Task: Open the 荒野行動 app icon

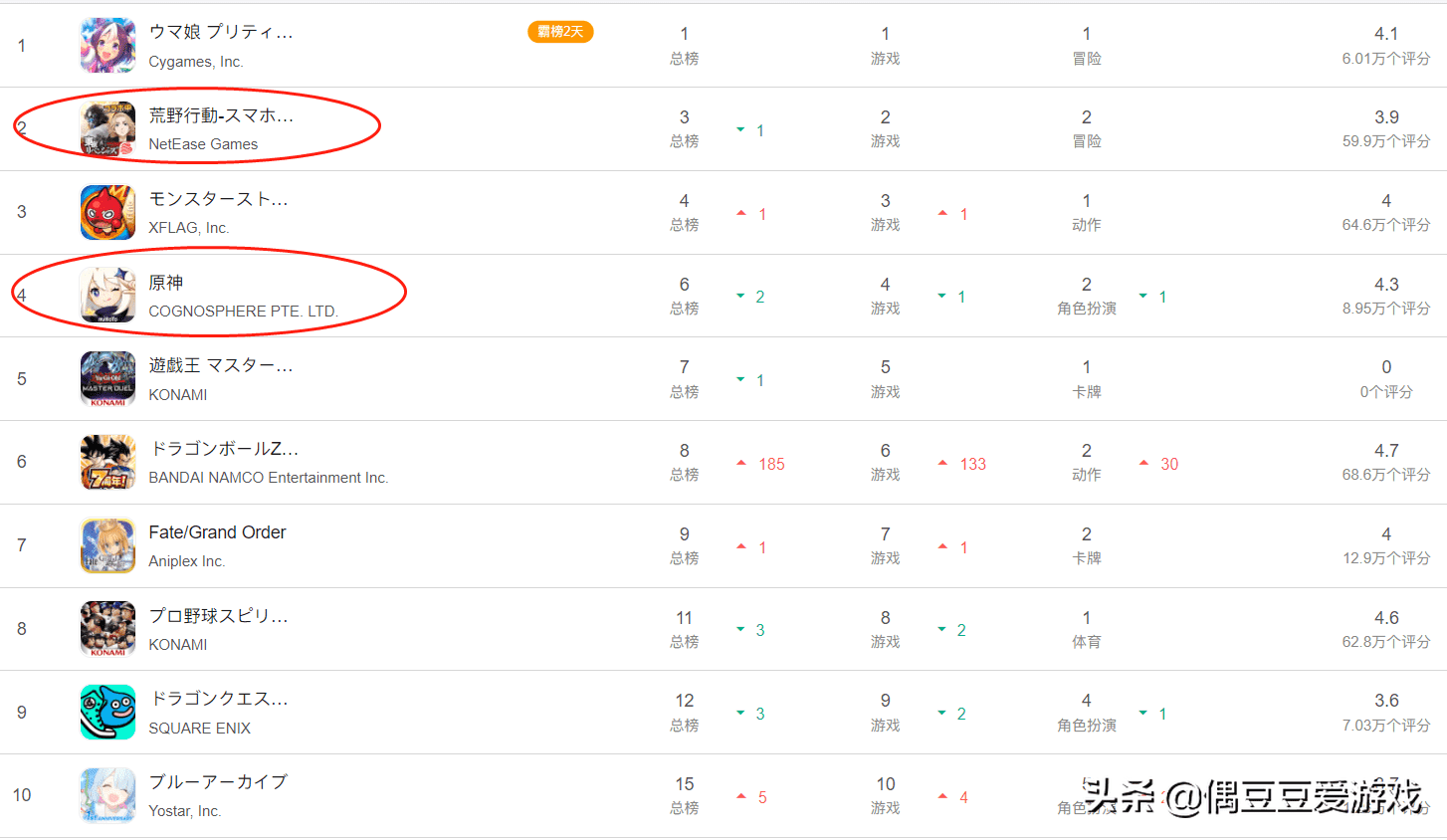Action: click(x=107, y=128)
